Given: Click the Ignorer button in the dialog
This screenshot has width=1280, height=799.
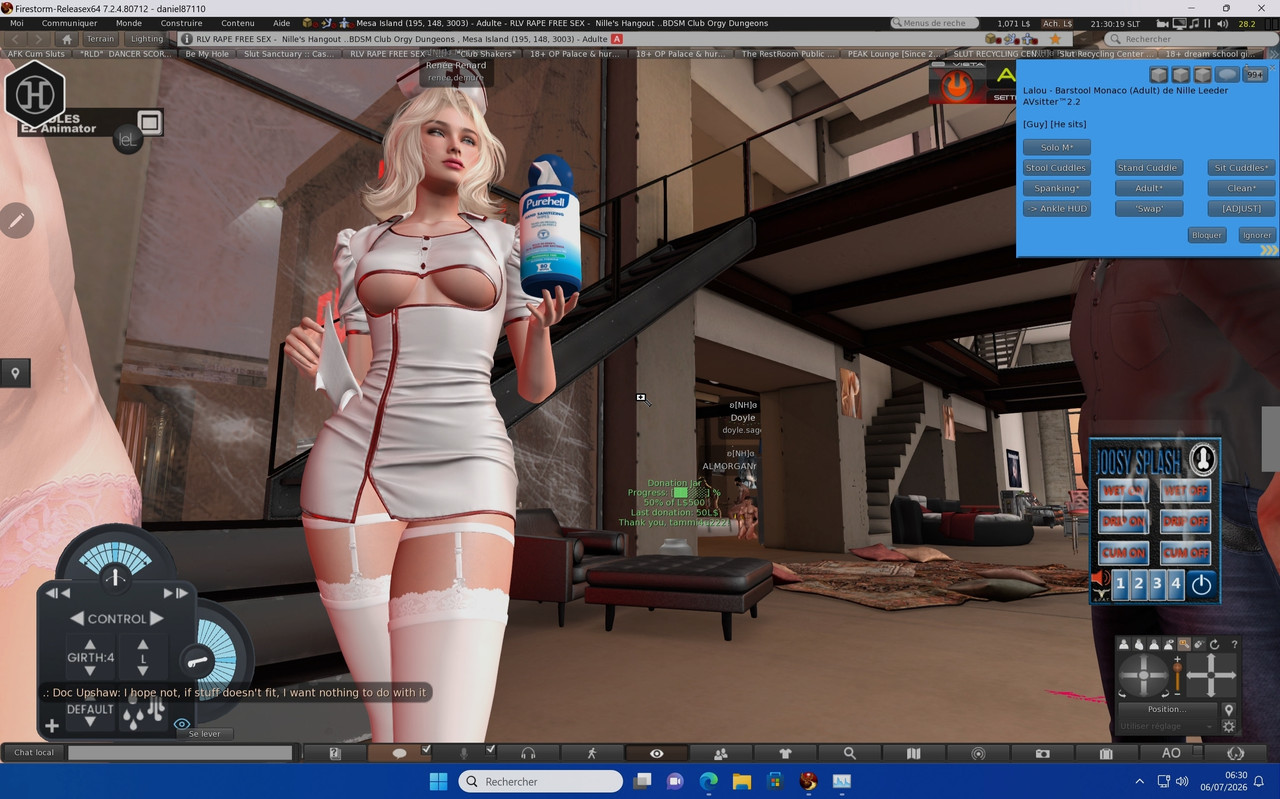Looking at the screenshot, I should [1256, 235].
